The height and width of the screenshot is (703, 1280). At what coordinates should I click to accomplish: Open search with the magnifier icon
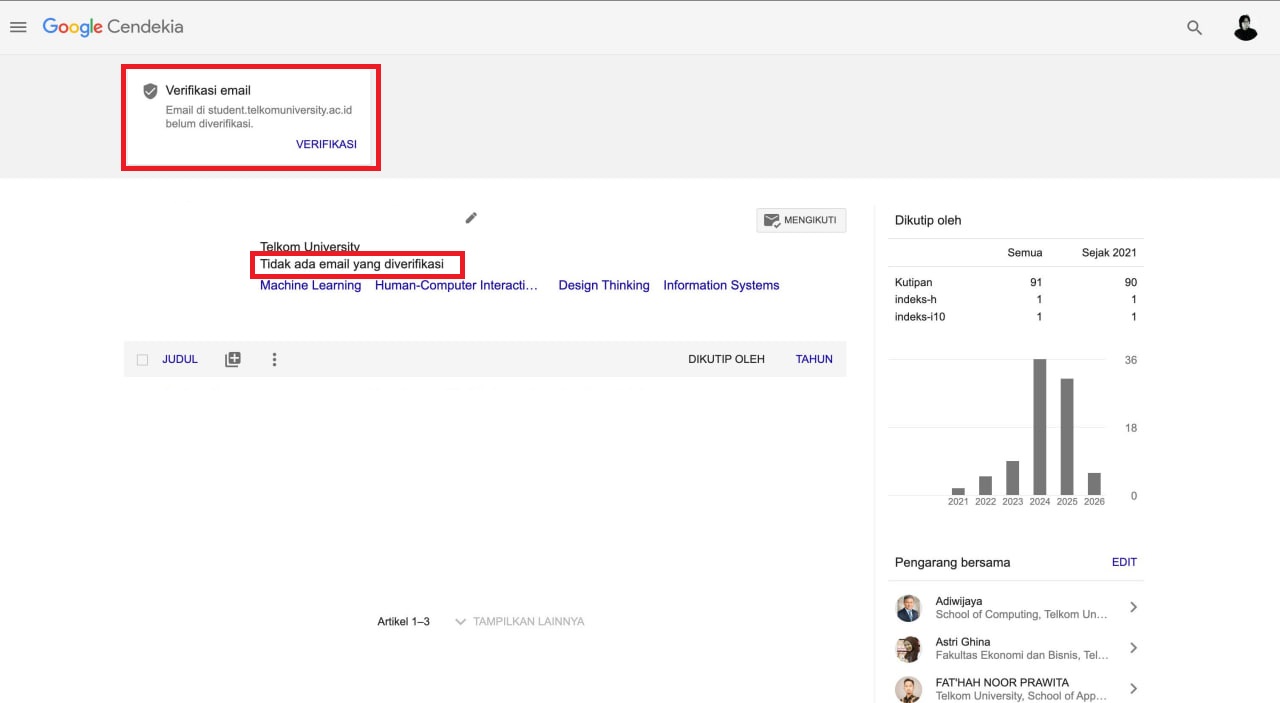click(x=1194, y=28)
